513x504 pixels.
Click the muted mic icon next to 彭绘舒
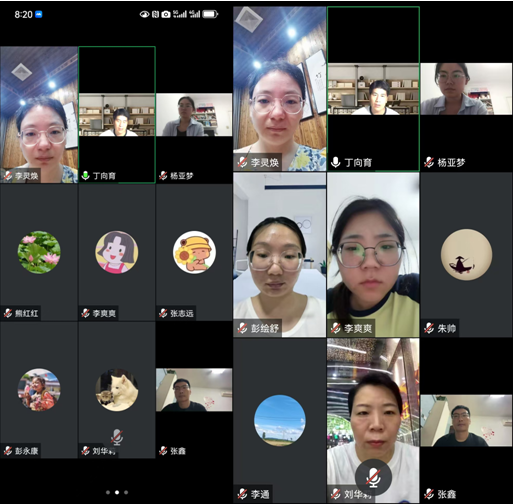click(x=242, y=328)
